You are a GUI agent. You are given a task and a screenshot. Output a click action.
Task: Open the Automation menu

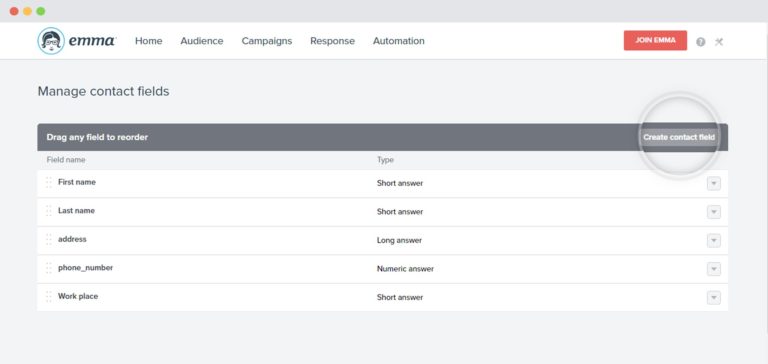point(399,41)
